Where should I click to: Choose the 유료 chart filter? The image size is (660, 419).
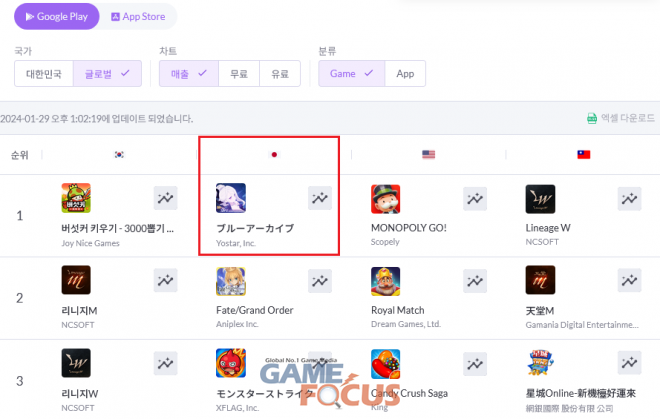point(280,74)
